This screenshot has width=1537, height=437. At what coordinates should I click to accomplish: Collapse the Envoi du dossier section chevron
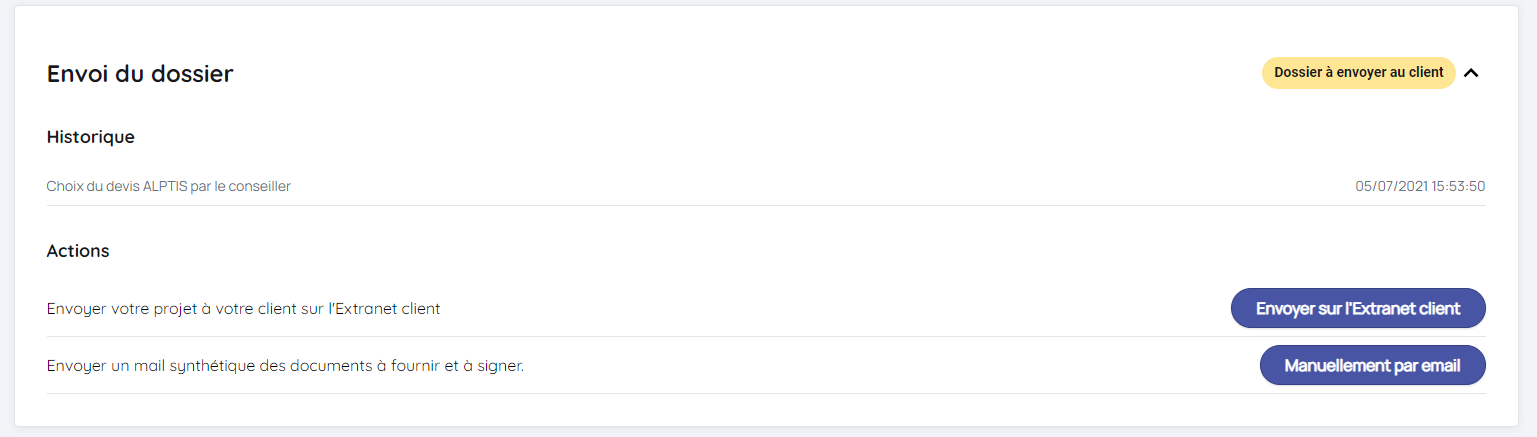1470,73
